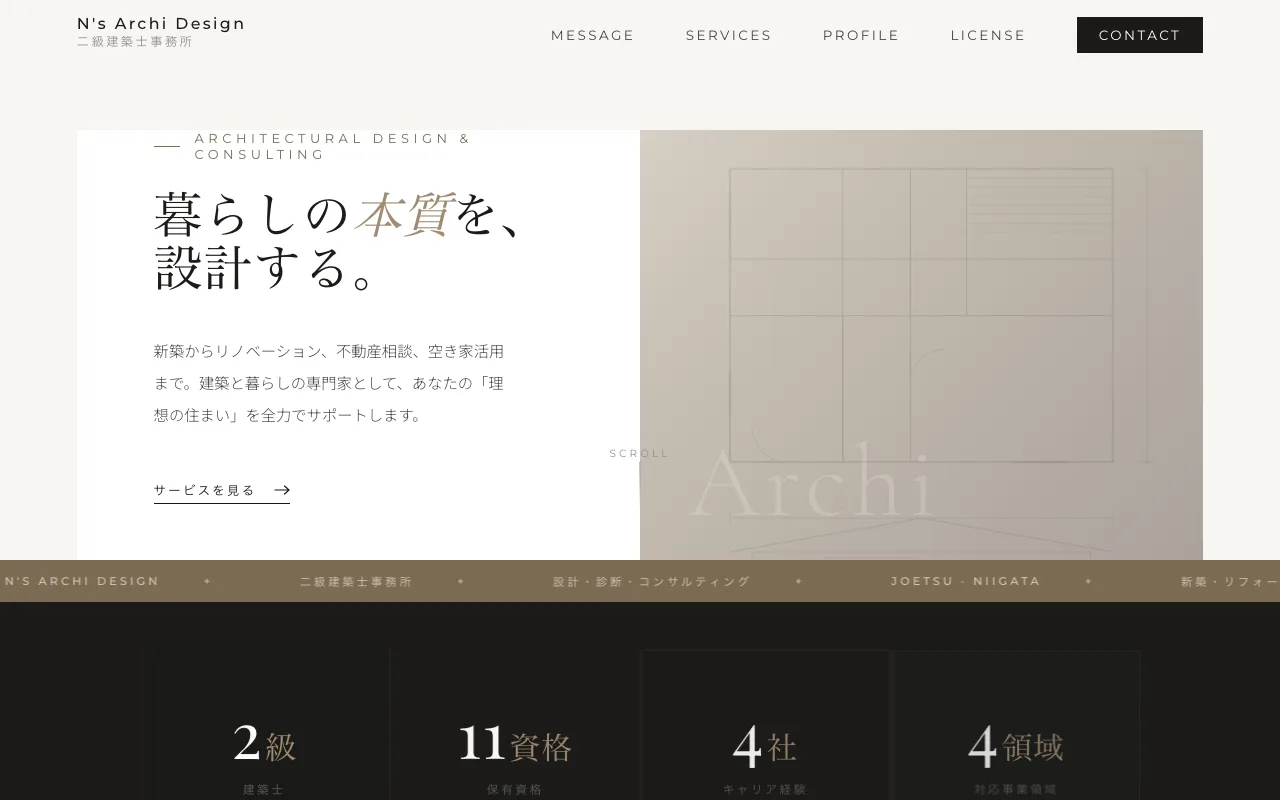Click 設計・診断・コンサルティング in the ticker
The width and height of the screenshot is (1280, 800).
(652, 581)
